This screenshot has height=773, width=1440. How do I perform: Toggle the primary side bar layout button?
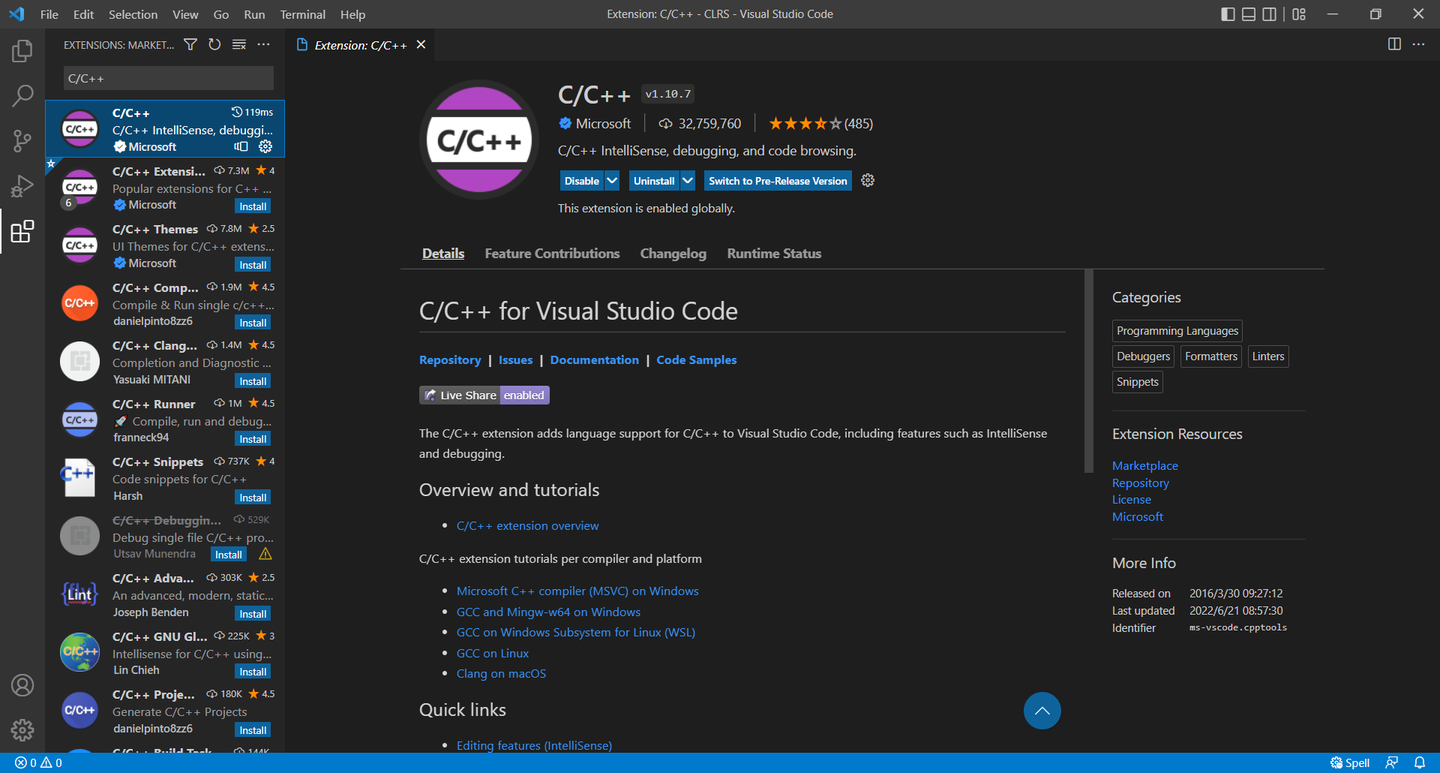[1228, 14]
